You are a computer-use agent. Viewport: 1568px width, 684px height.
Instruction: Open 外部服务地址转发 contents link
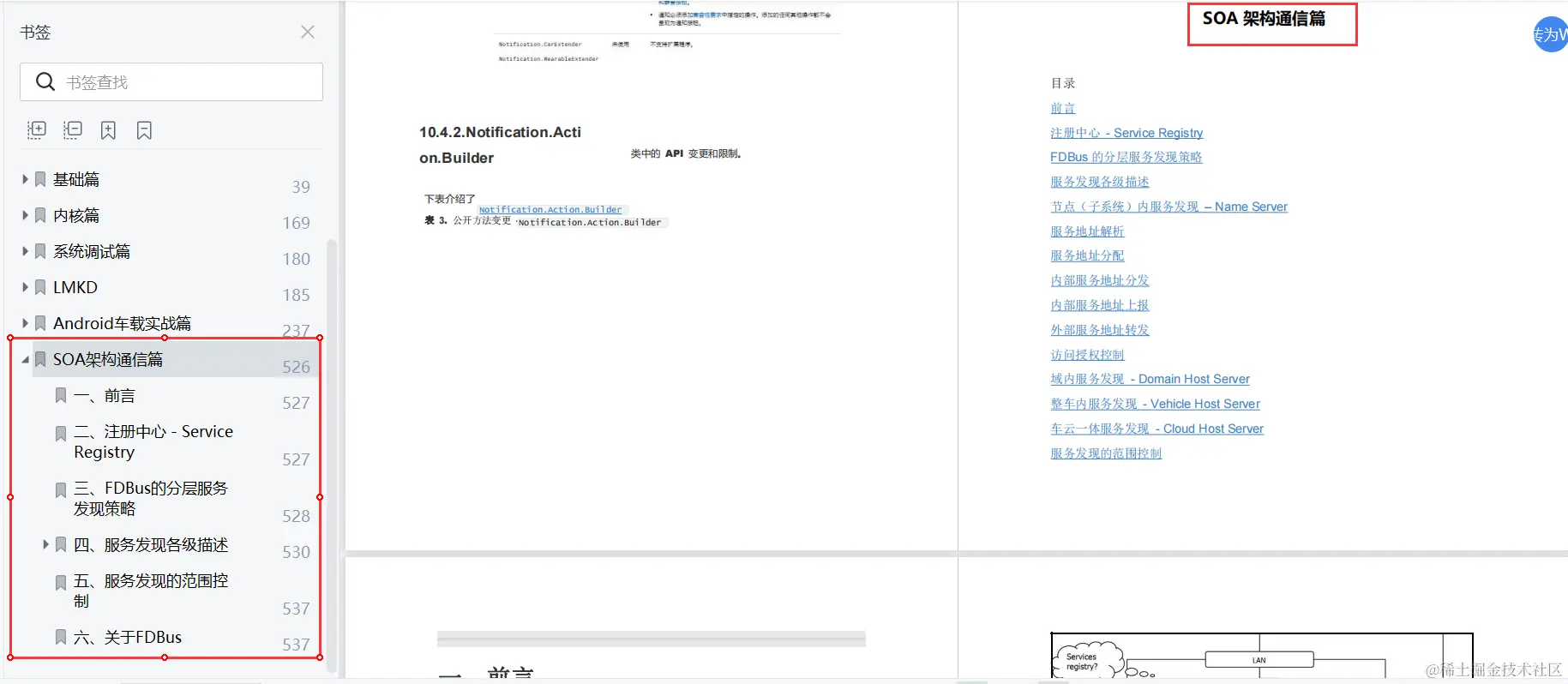pyautogui.click(x=1099, y=330)
